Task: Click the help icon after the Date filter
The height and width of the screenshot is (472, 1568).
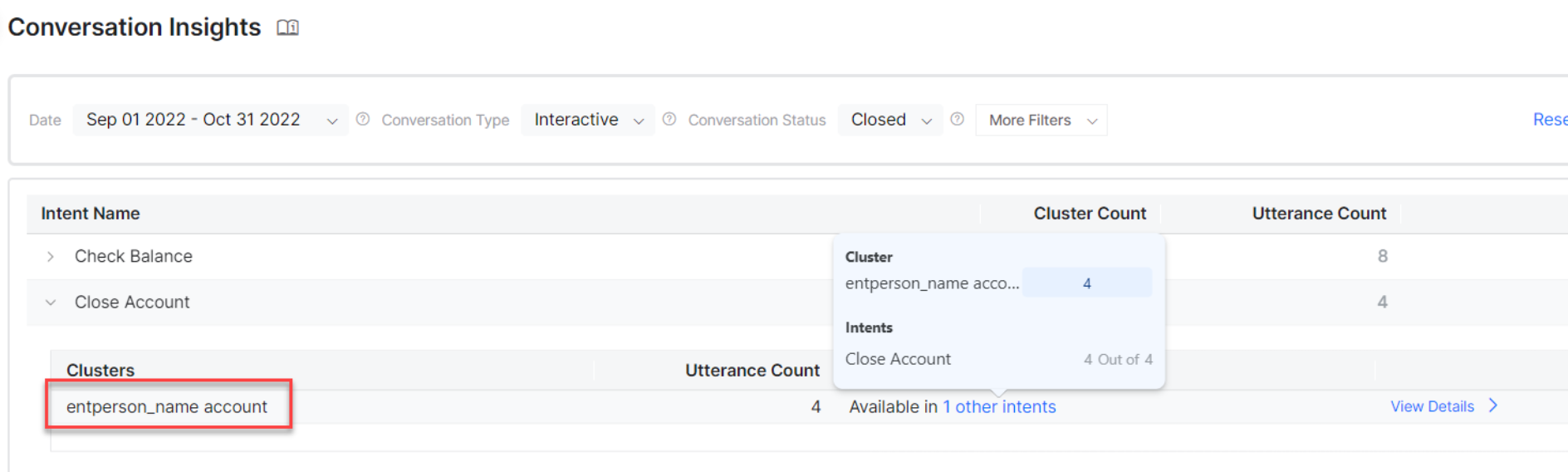Action: 362,120
